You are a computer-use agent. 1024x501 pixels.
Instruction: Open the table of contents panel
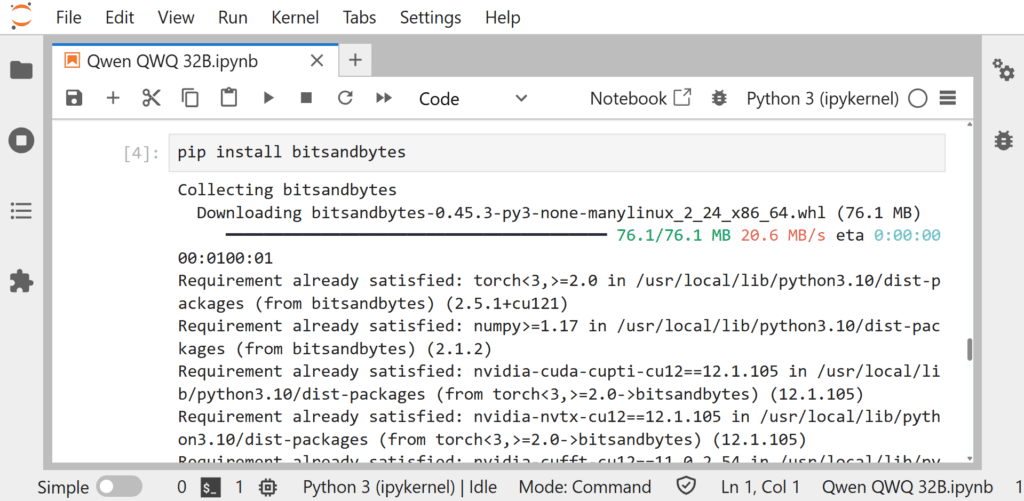[21, 211]
